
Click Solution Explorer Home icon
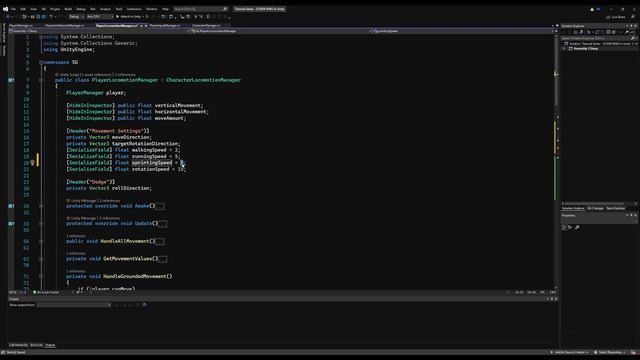tap(576, 32)
